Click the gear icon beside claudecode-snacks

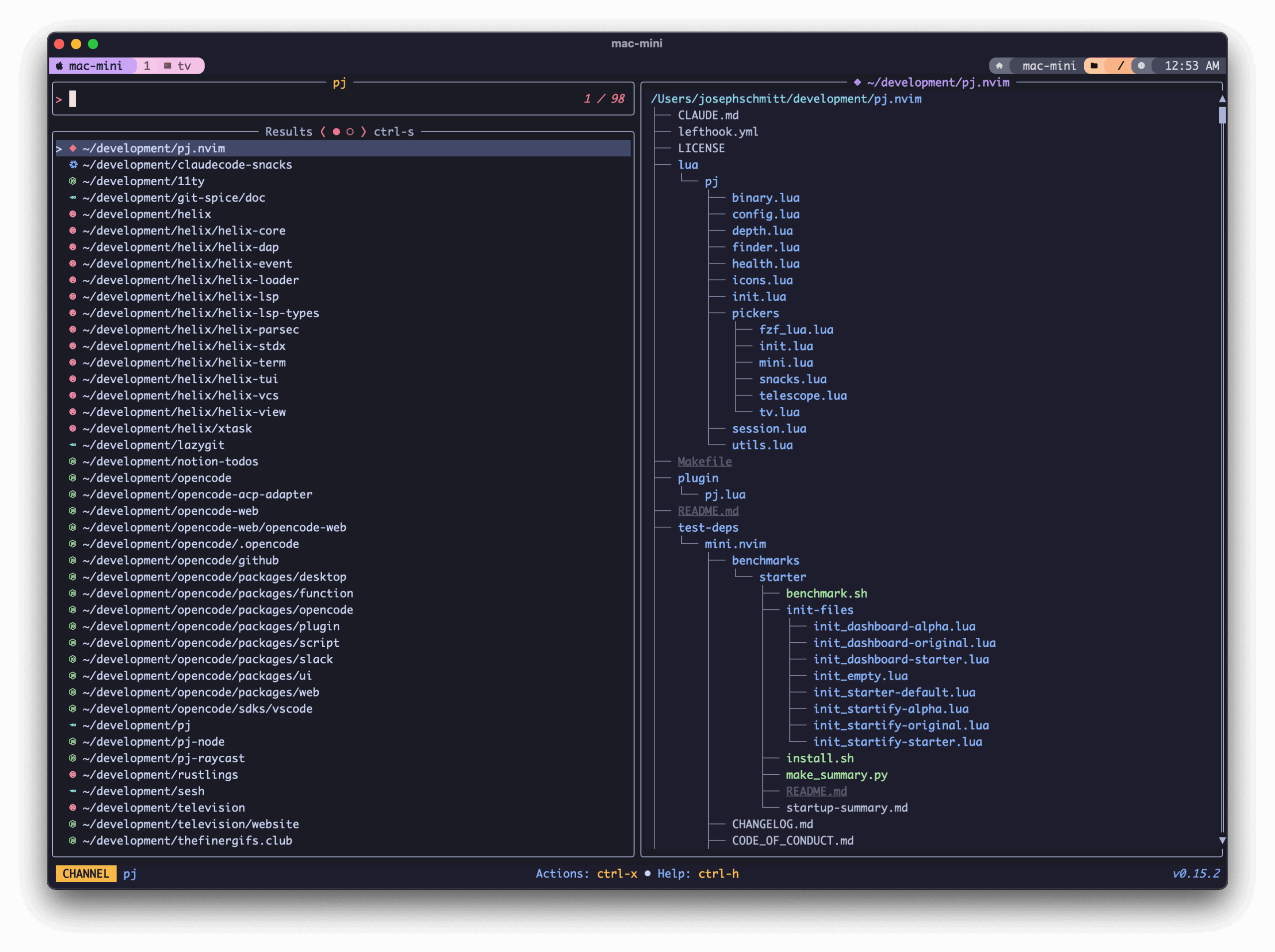click(x=73, y=165)
